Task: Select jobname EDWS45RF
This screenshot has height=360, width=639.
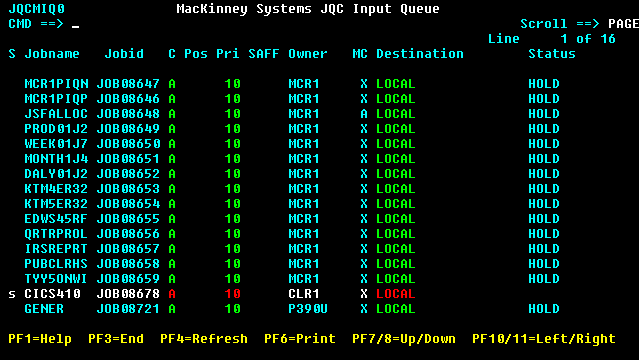Action: (56, 219)
